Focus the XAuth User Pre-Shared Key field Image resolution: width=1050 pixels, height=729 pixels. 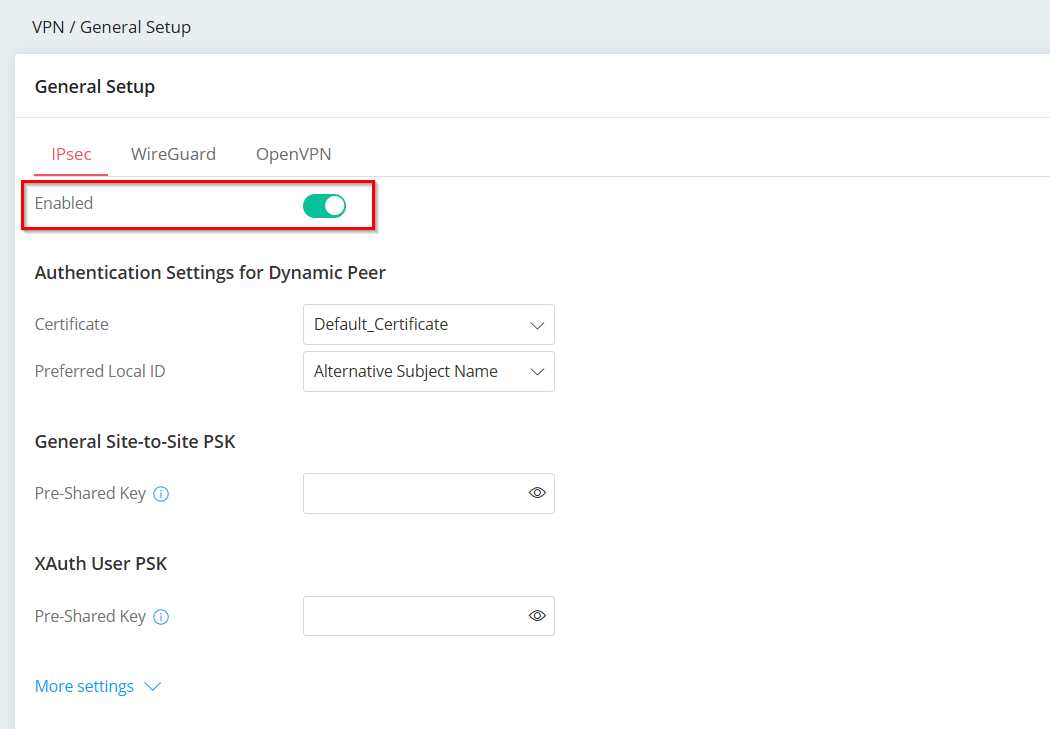[x=412, y=617]
